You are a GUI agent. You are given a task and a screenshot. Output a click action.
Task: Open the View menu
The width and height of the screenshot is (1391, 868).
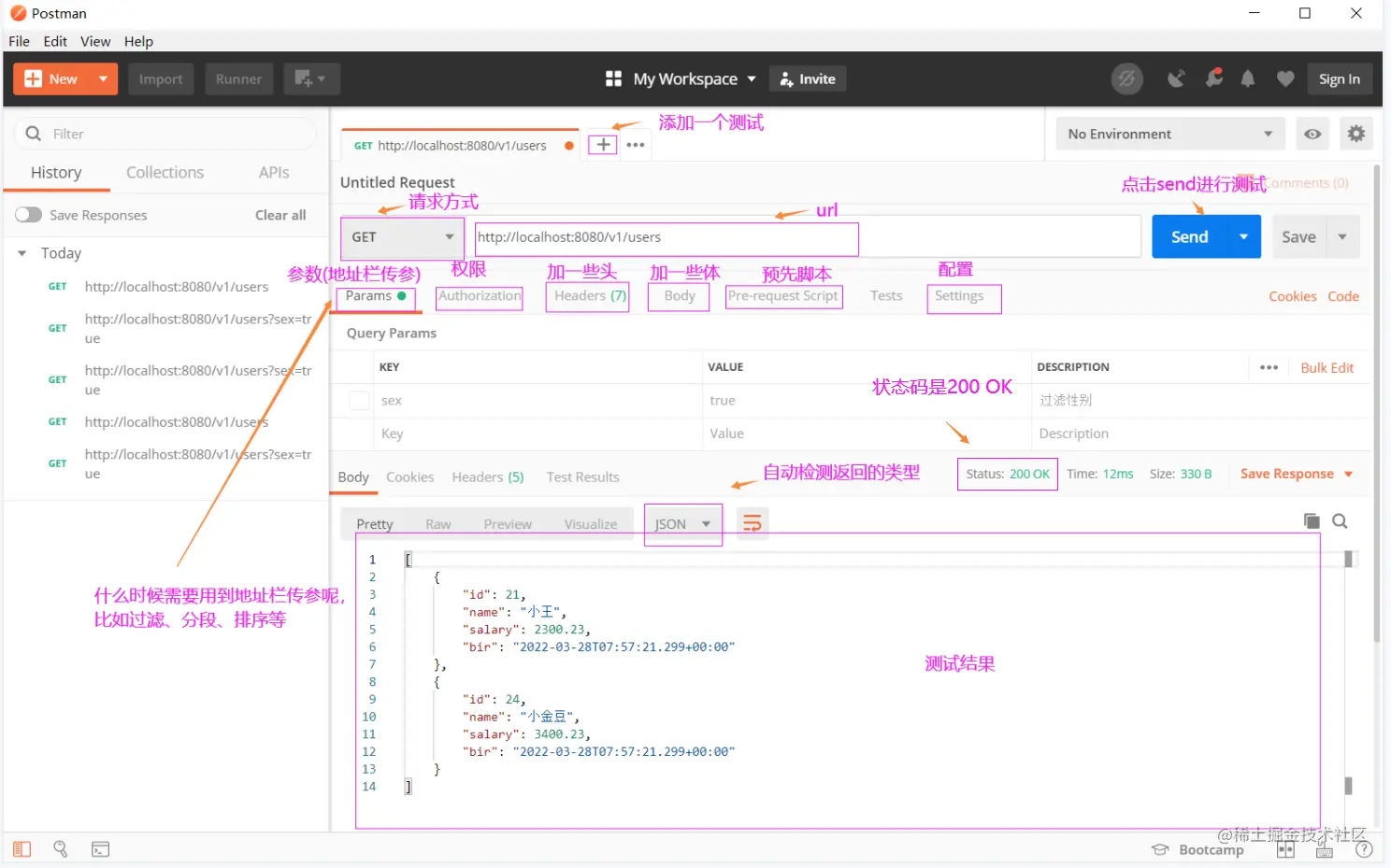[95, 41]
